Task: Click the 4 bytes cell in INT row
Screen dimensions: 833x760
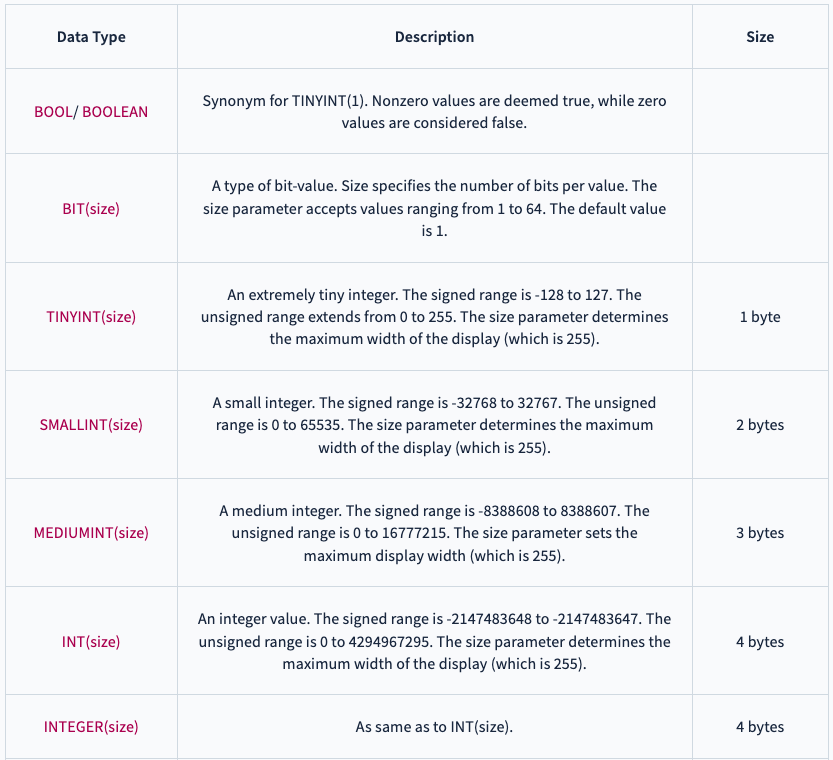Action: pyautogui.click(x=760, y=642)
